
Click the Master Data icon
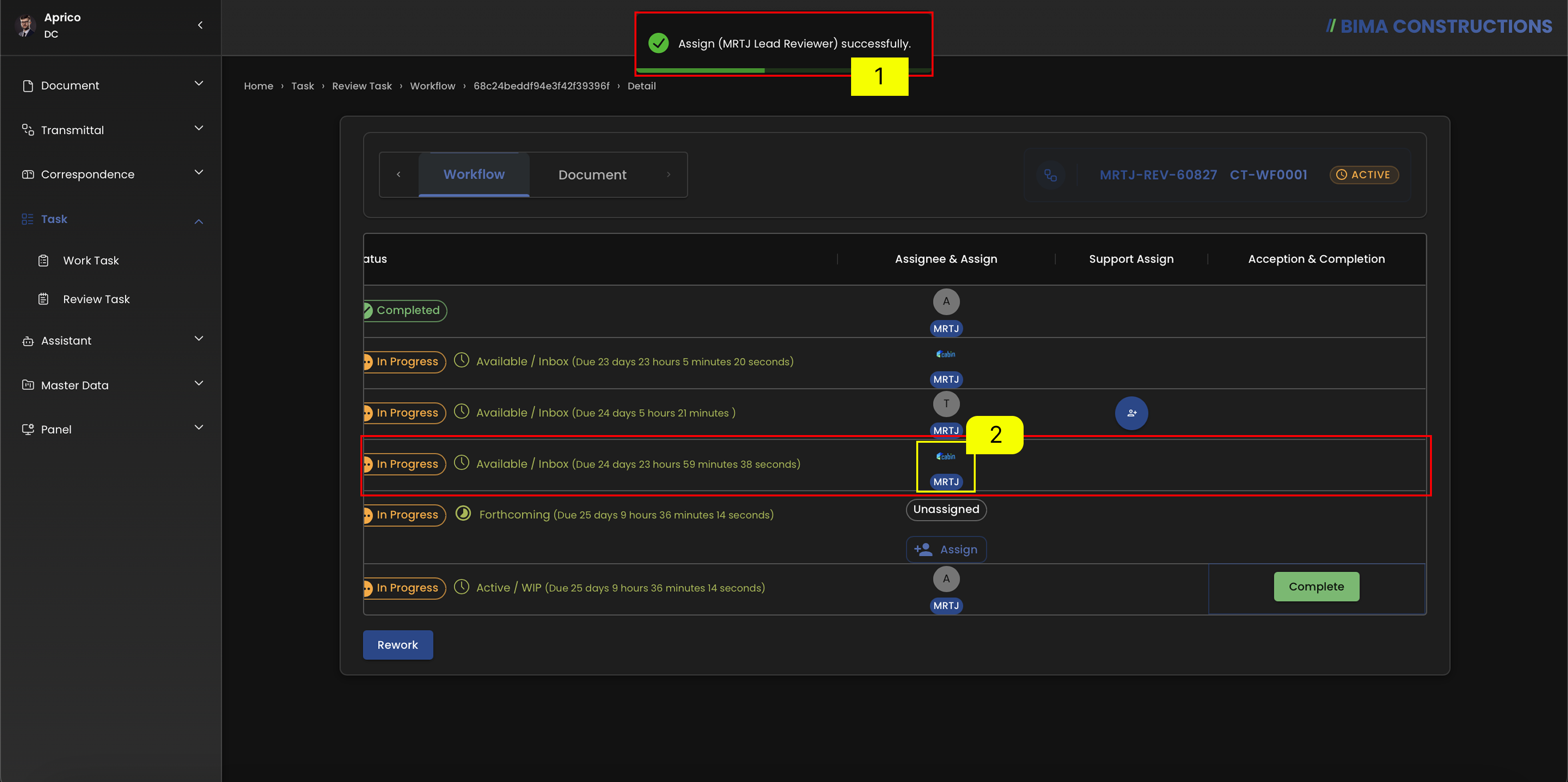(x=27, y=385)
